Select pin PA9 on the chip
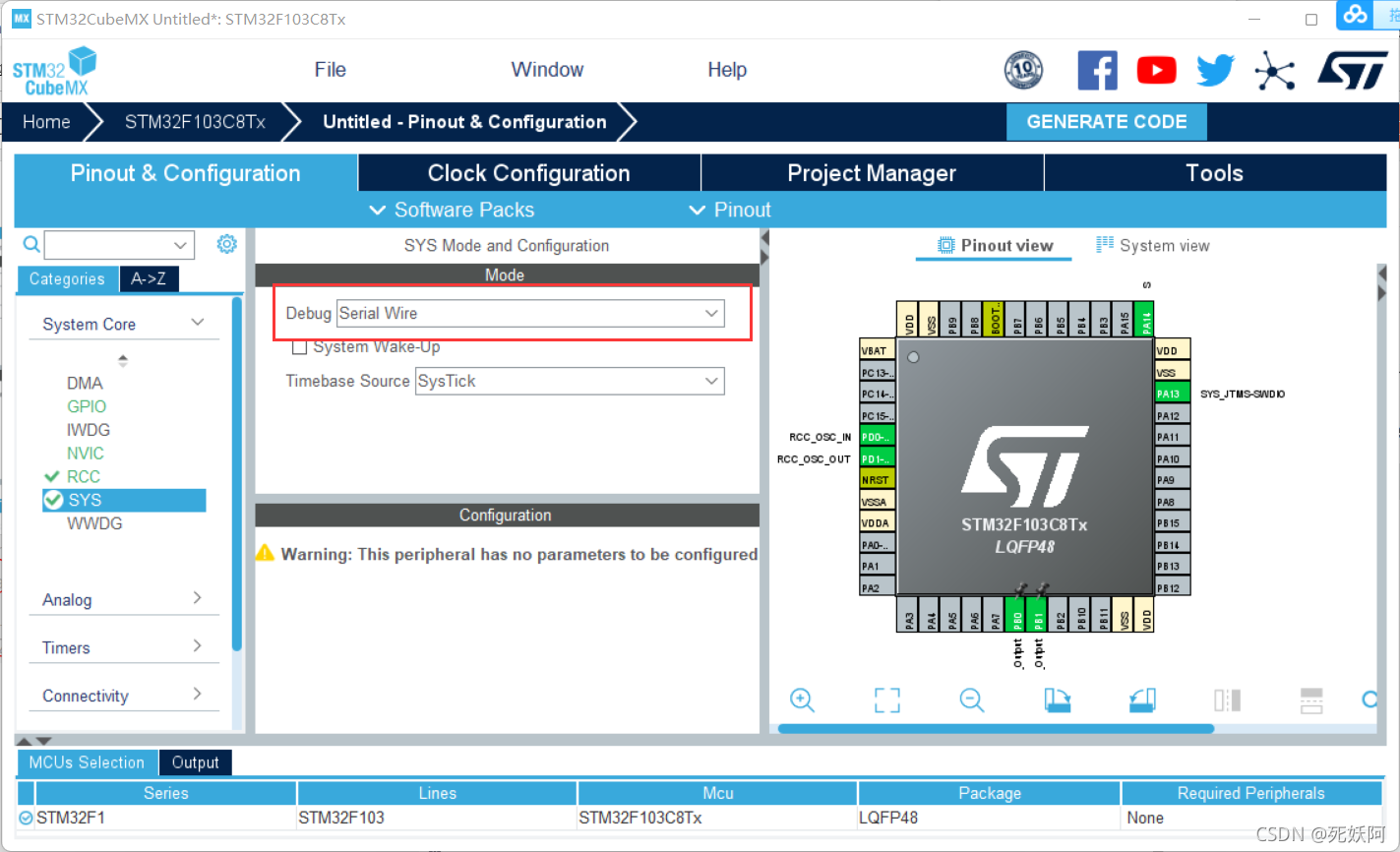 click(x=1173, y=480)
